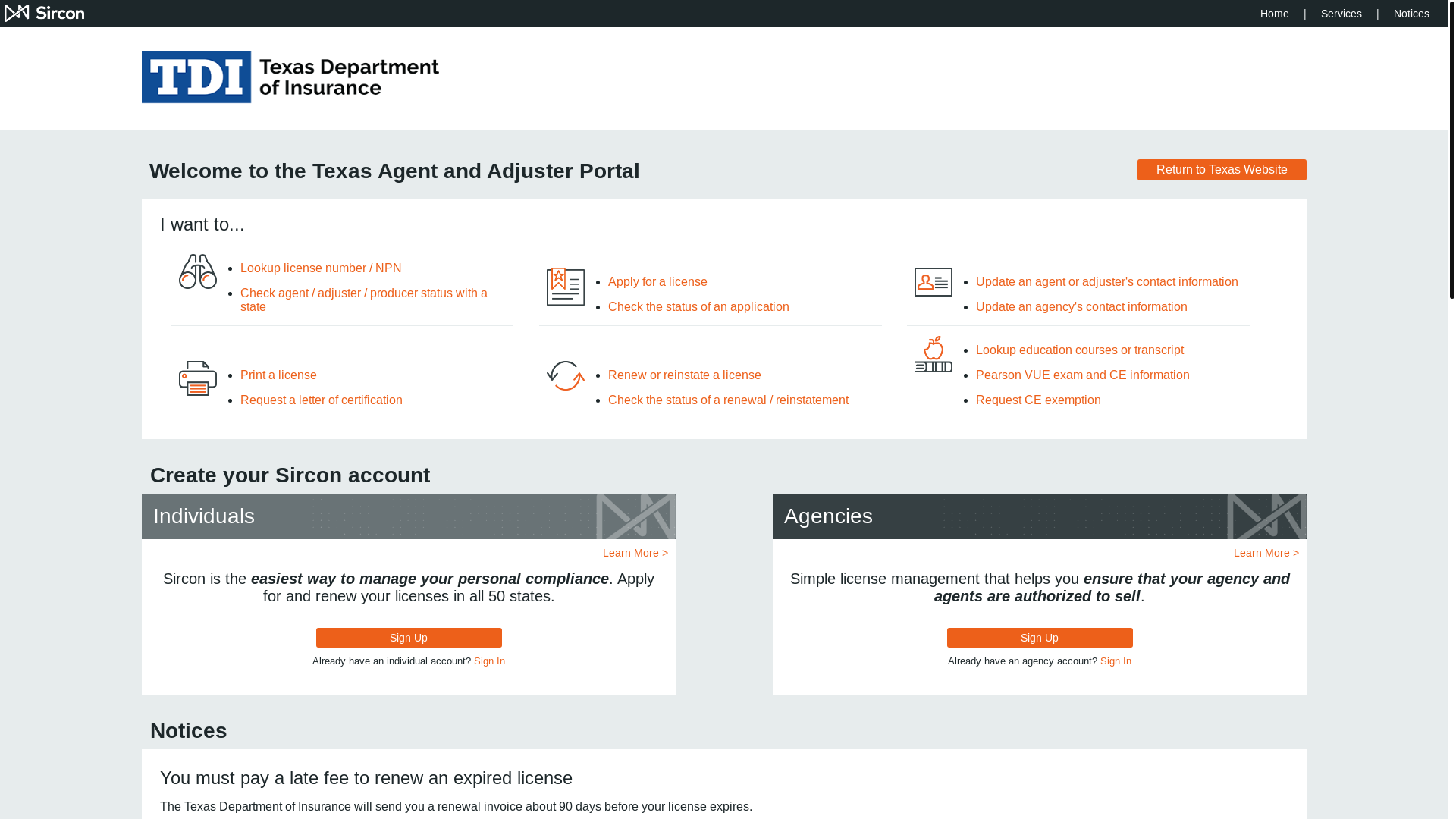Open Update an agency's contact information link

coord(1081,307)
